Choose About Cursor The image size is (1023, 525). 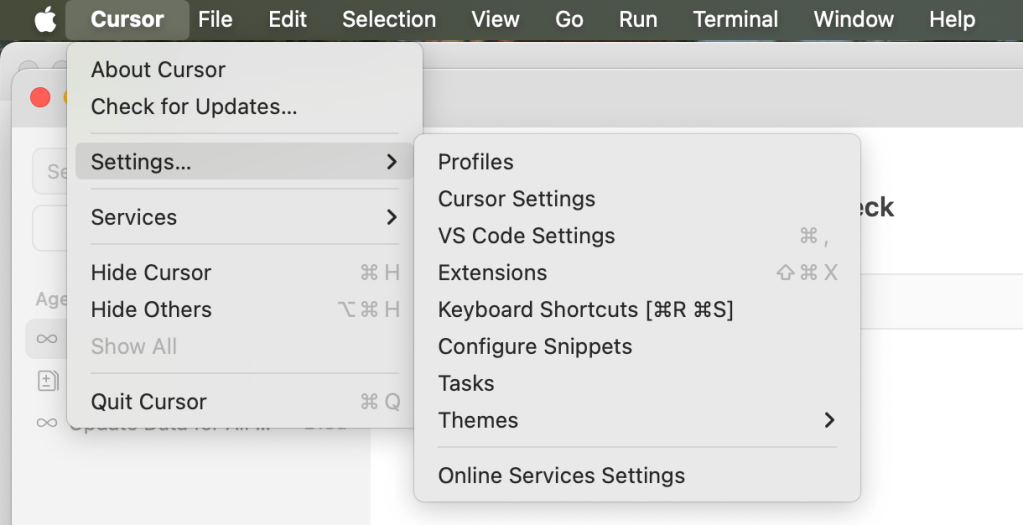point(158,70)
